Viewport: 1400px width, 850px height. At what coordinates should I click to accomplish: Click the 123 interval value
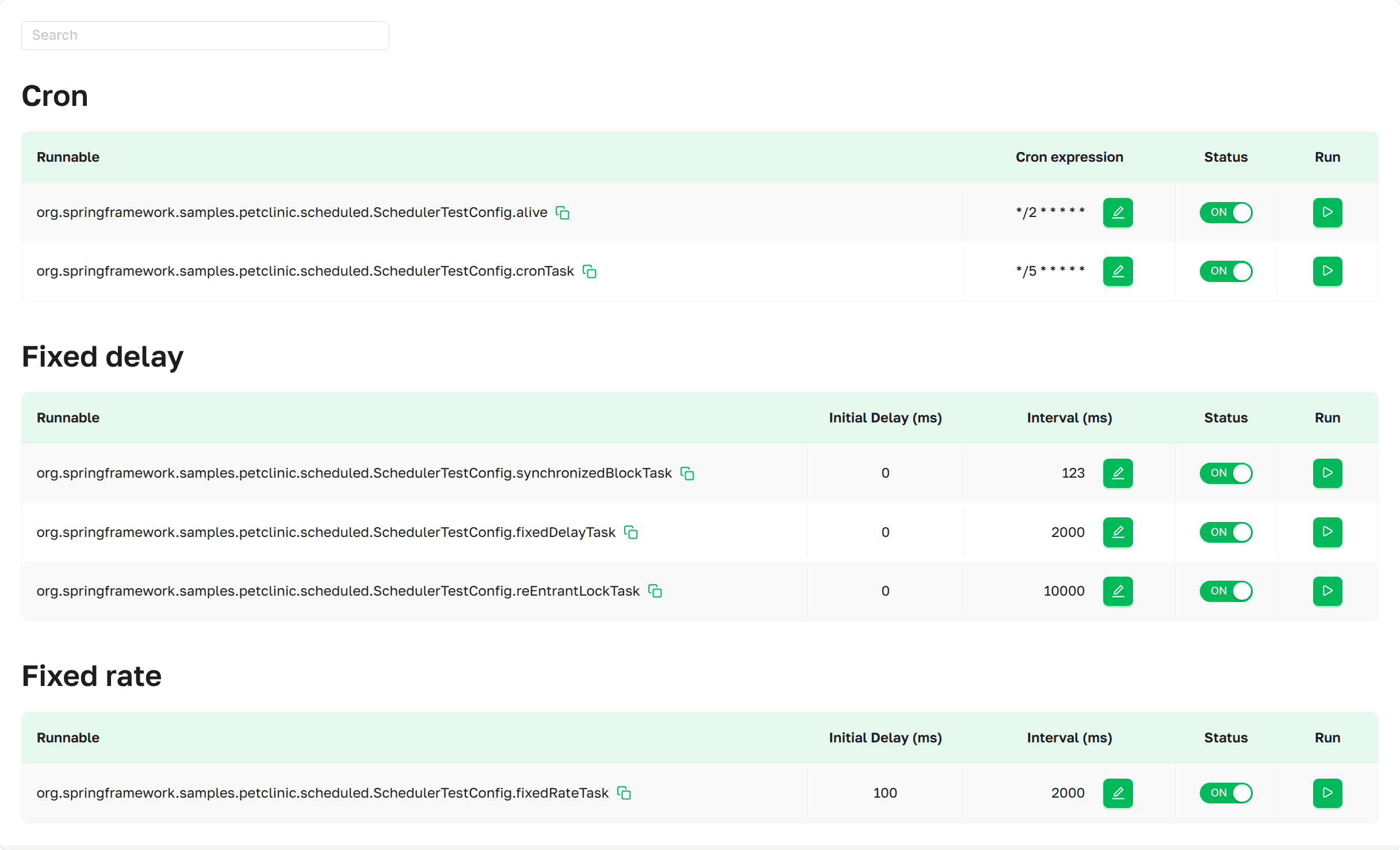pos(1073,474)
